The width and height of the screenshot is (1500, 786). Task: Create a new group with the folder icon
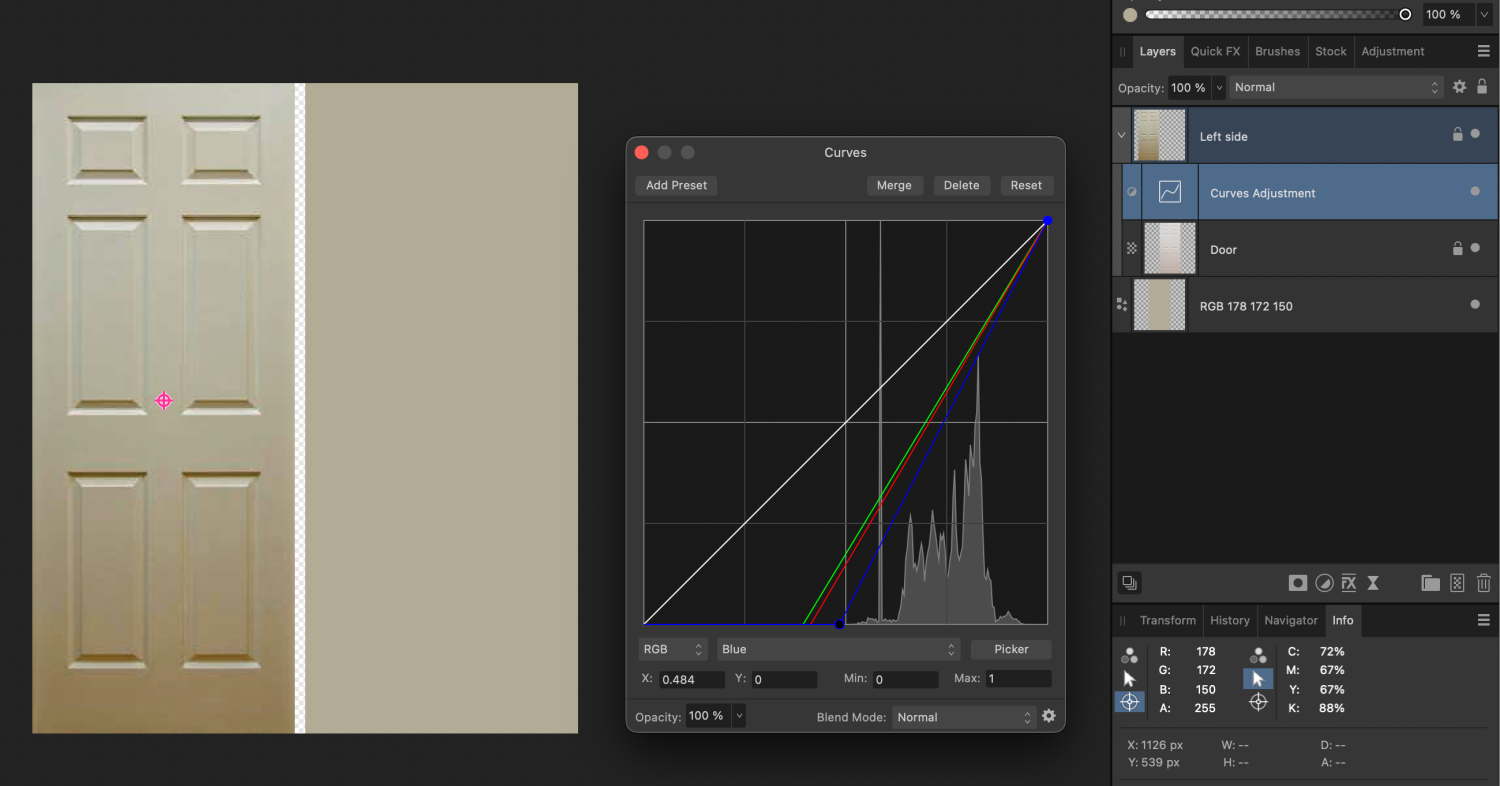1430,583
